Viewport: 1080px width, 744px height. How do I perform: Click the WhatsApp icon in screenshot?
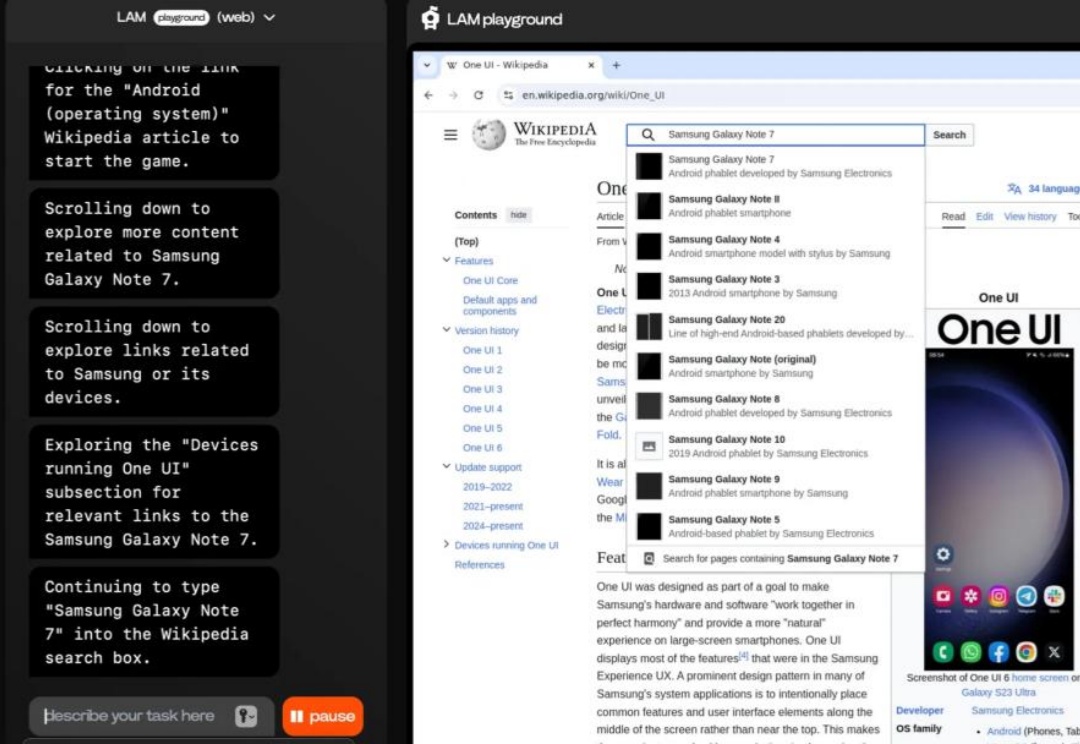click(970, 652)
